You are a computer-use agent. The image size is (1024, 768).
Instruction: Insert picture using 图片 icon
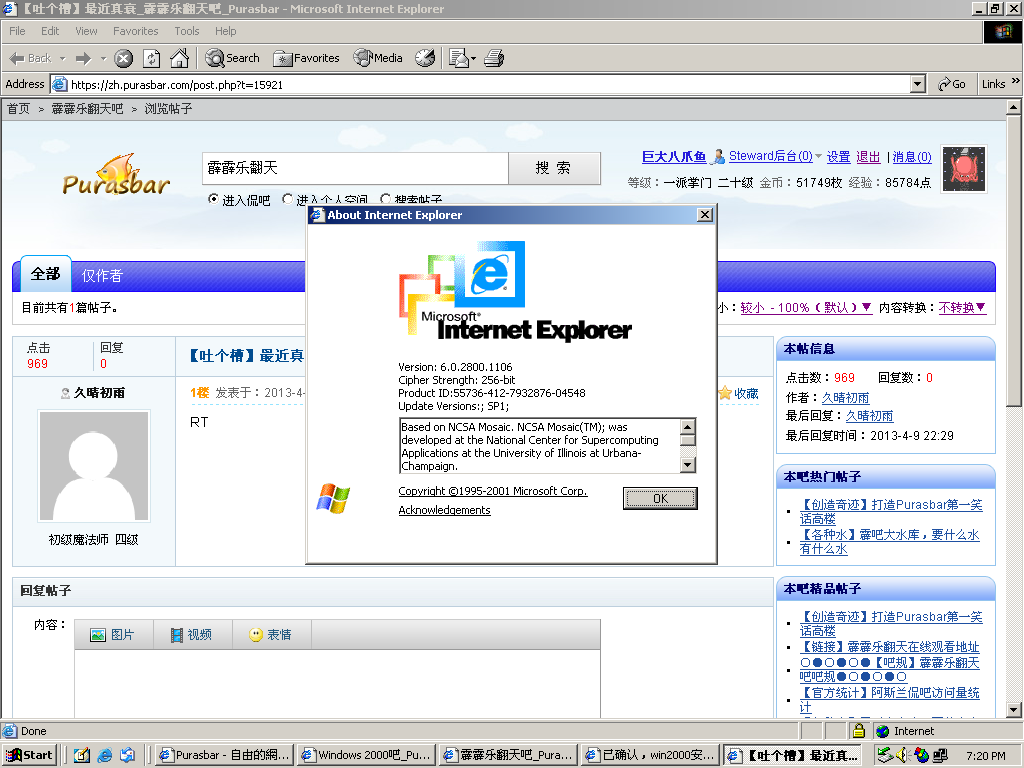tap(112, 635)
